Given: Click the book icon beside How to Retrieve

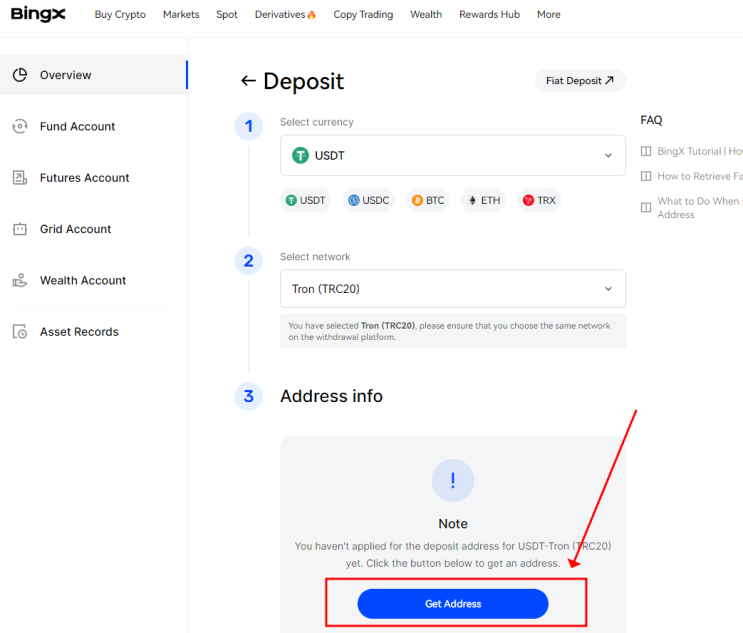Looking at the screenshot, I should click(646, 176).
